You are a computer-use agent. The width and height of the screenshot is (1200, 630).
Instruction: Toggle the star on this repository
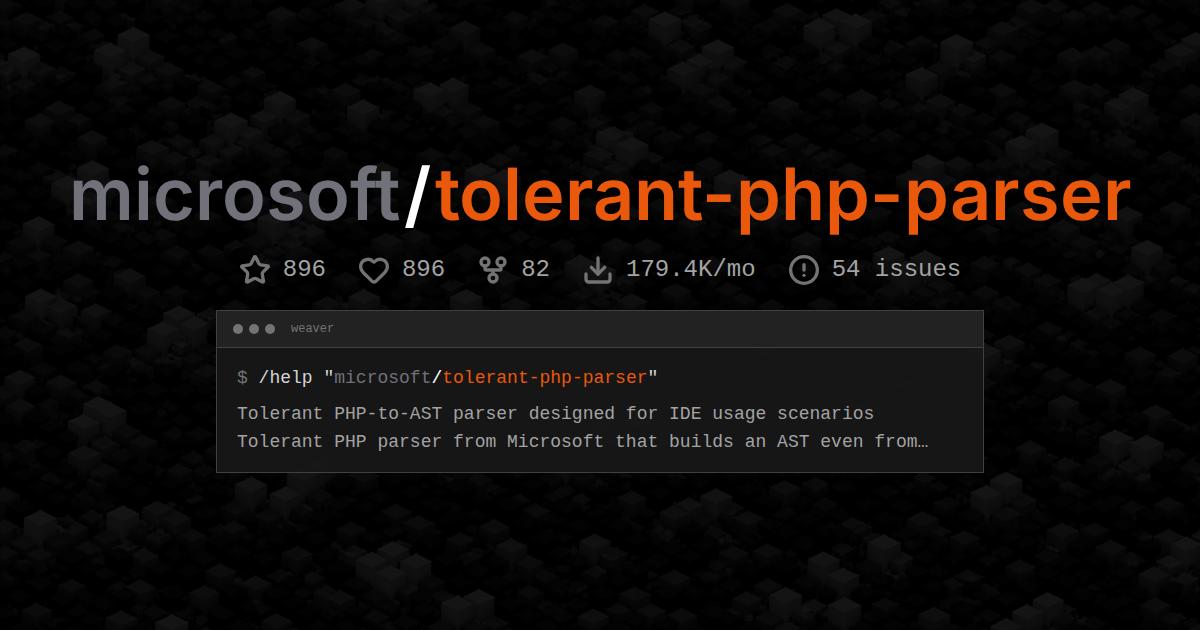coord(254,269)
